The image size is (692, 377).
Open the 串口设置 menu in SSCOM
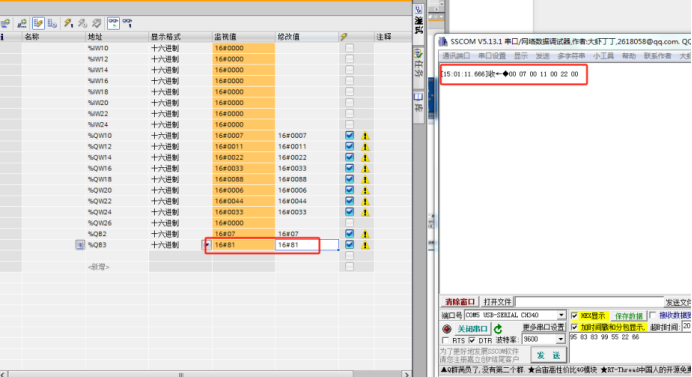[492, 56]
